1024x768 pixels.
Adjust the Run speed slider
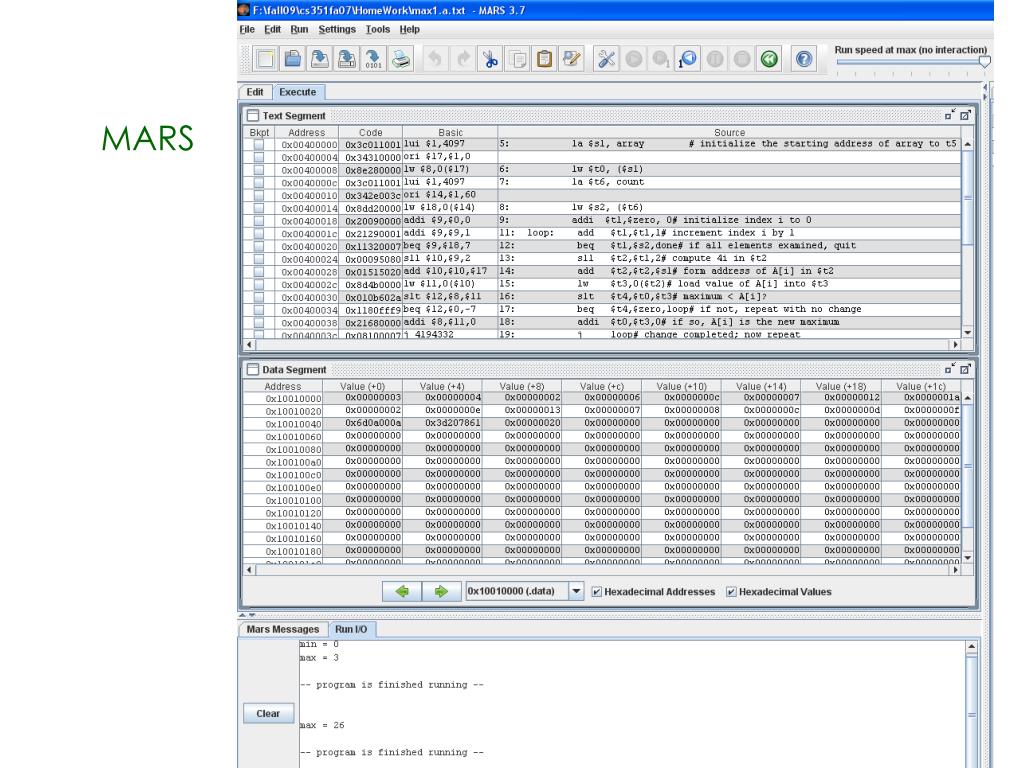[x=984, y=62]
